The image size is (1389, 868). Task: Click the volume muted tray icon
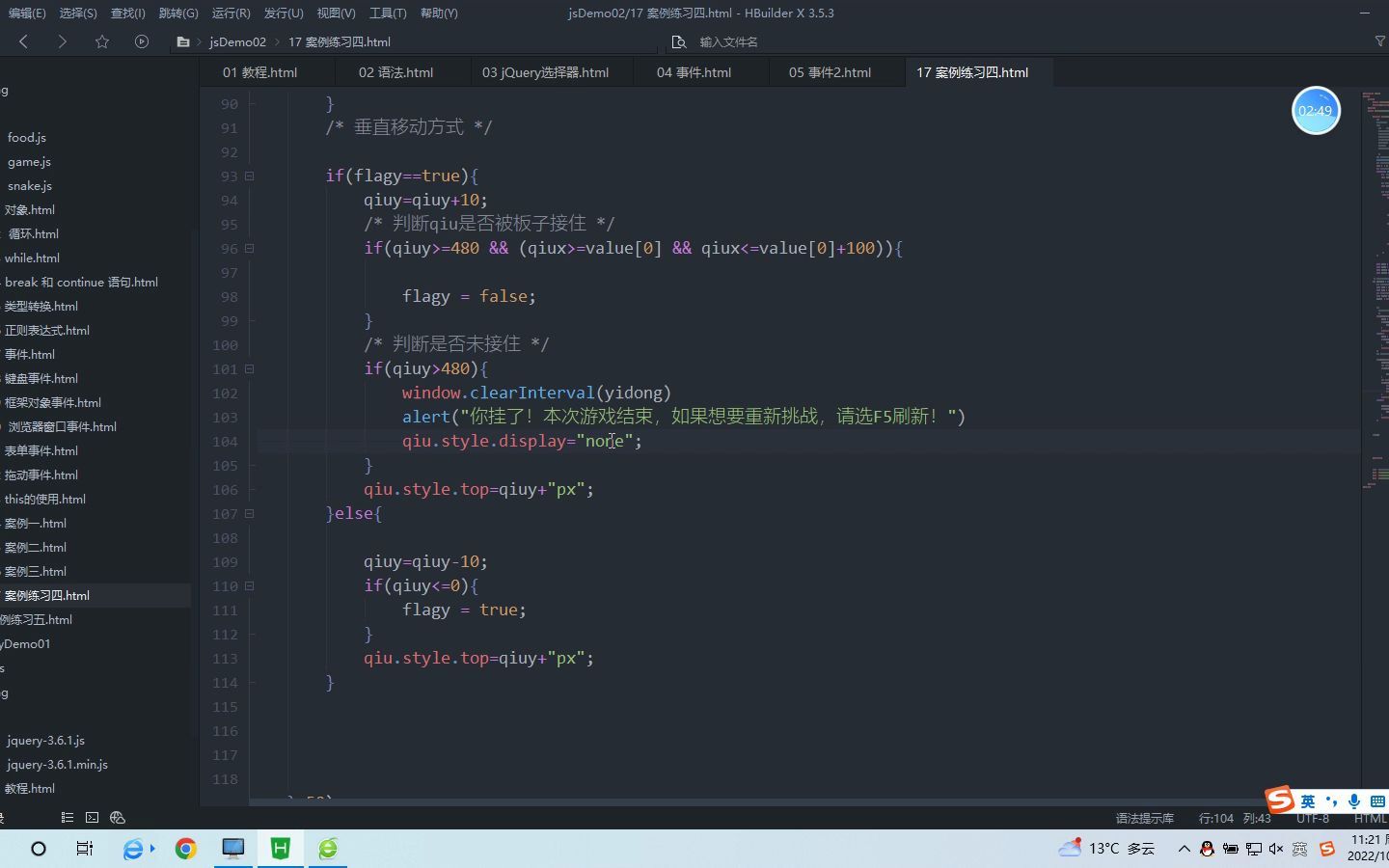1276,849
